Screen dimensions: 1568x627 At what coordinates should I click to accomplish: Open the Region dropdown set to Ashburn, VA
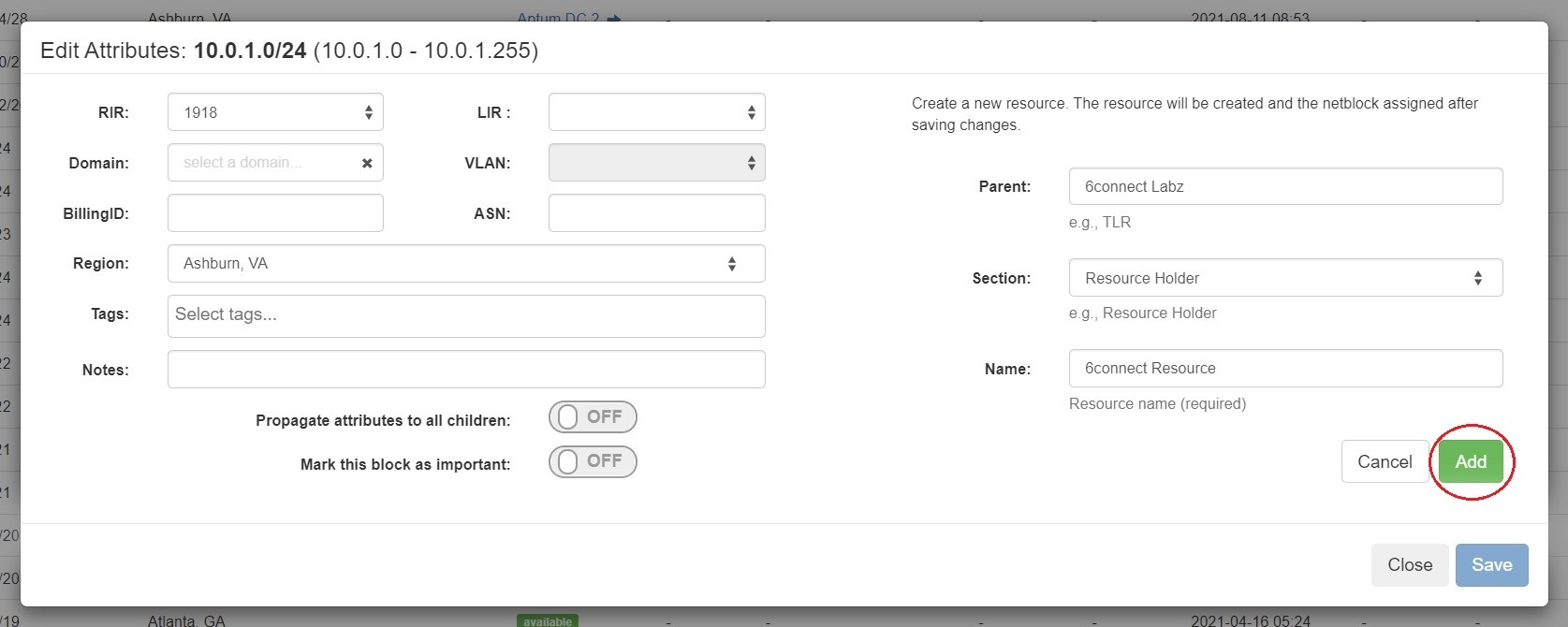tap(465, 264)
